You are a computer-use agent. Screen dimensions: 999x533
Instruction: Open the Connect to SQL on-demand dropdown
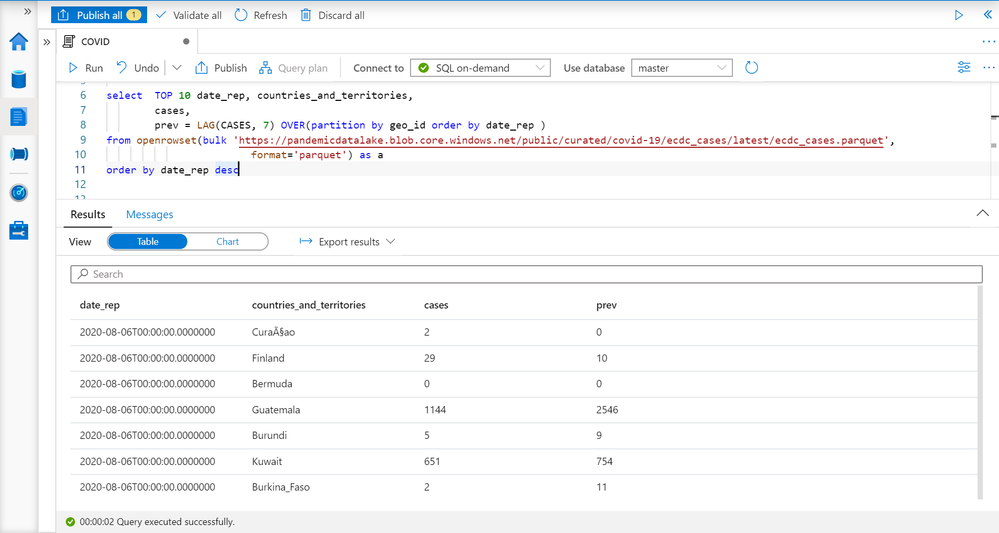[x=480, y=68]
